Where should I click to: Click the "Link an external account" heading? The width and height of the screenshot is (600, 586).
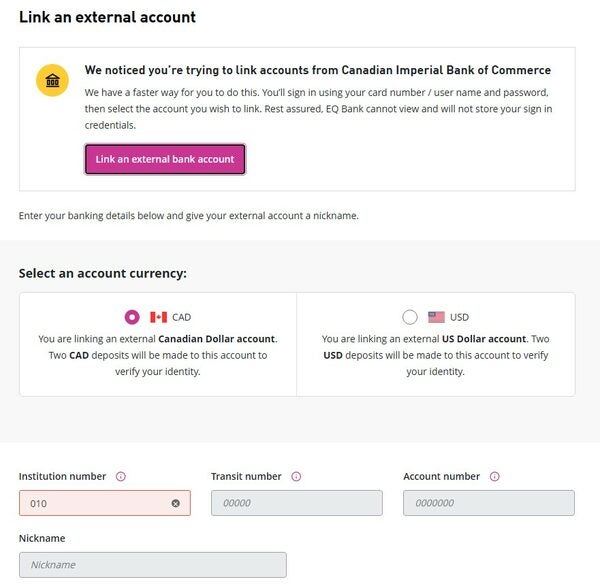click(x=107, y=17)
